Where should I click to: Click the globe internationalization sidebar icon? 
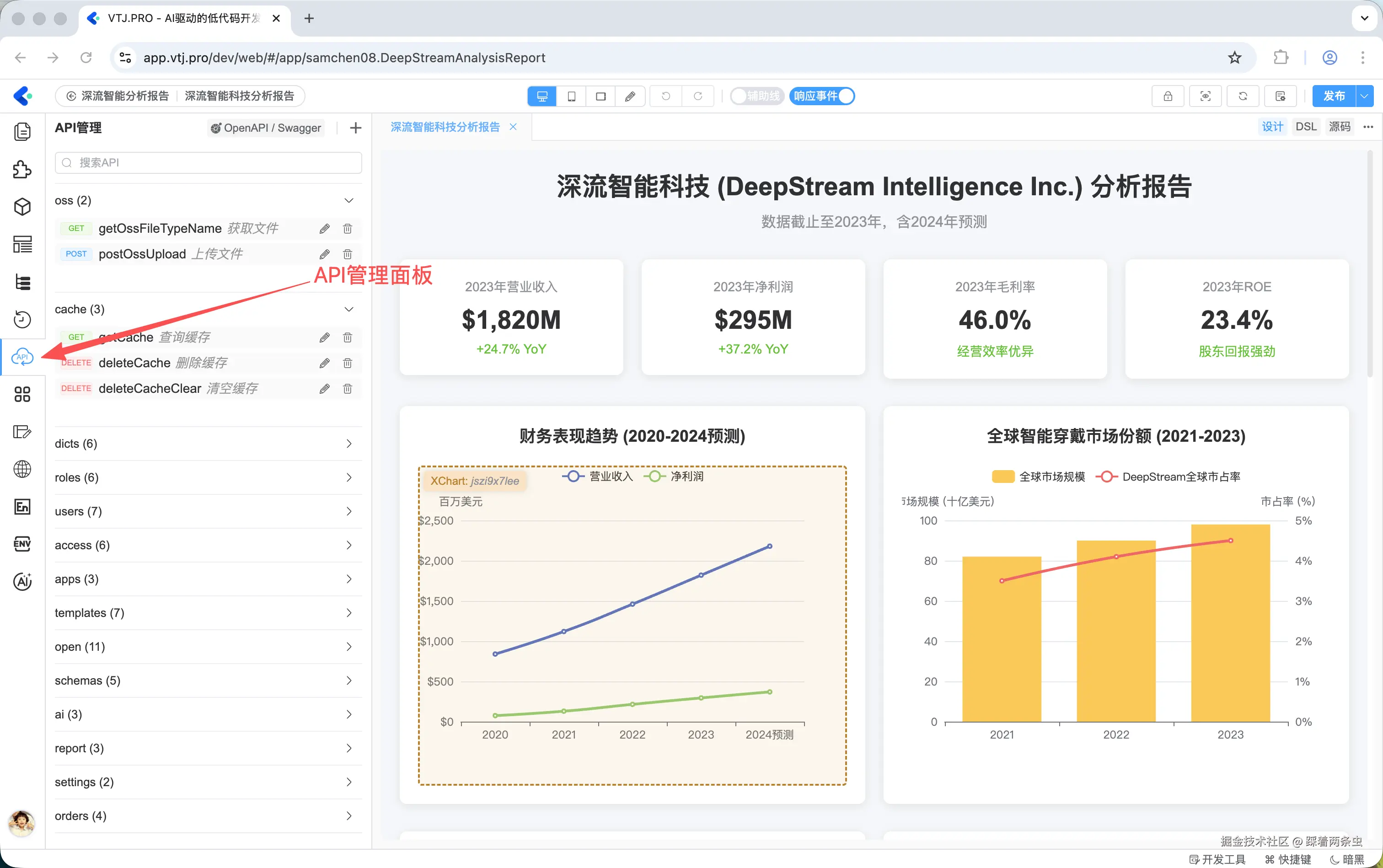(22, 469)
